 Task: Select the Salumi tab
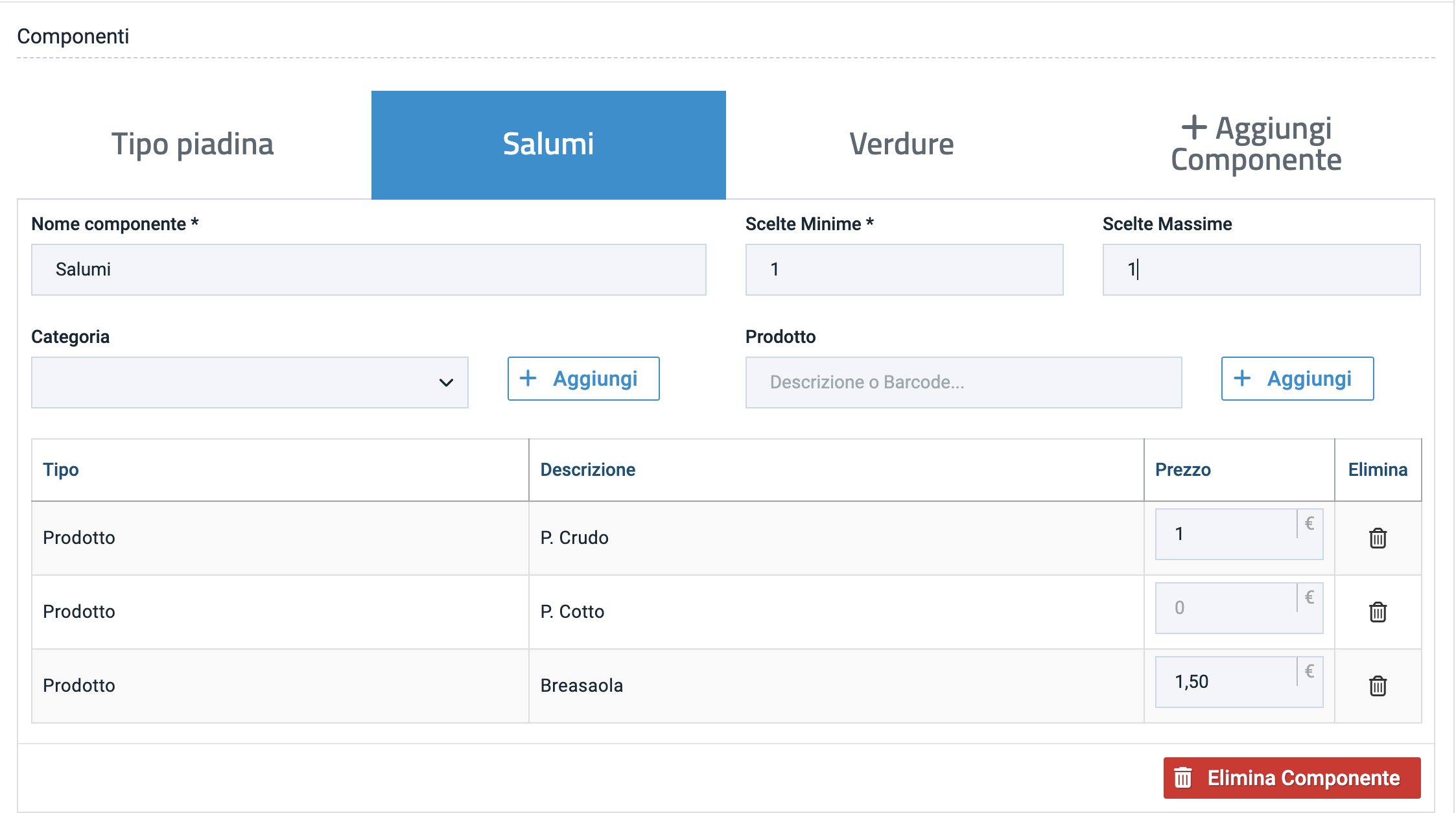click(x=548, y=145)
